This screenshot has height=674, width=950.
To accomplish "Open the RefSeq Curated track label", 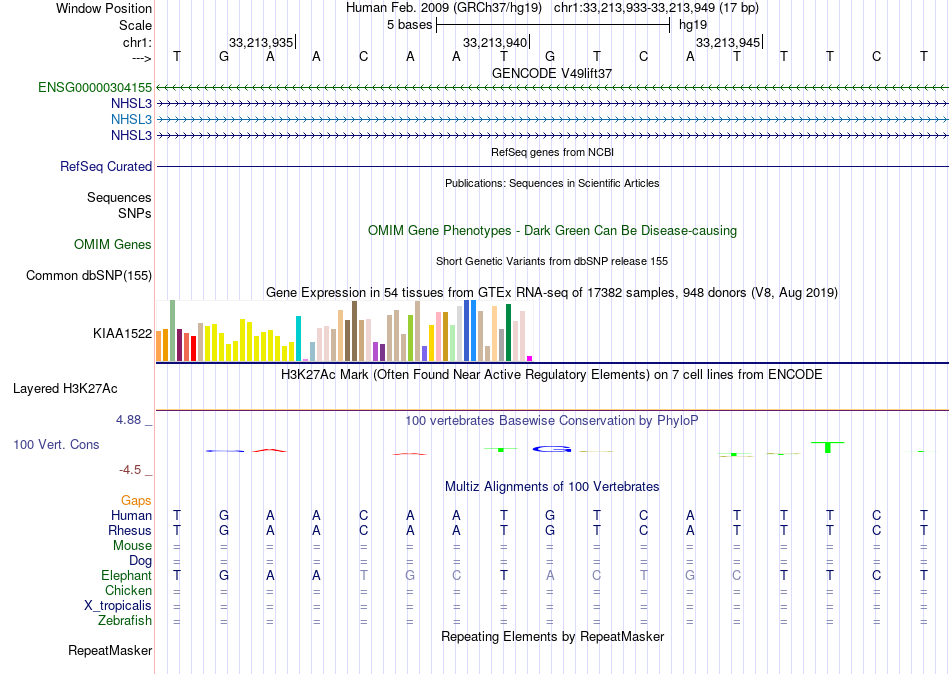I will click(x=105, y=166).
